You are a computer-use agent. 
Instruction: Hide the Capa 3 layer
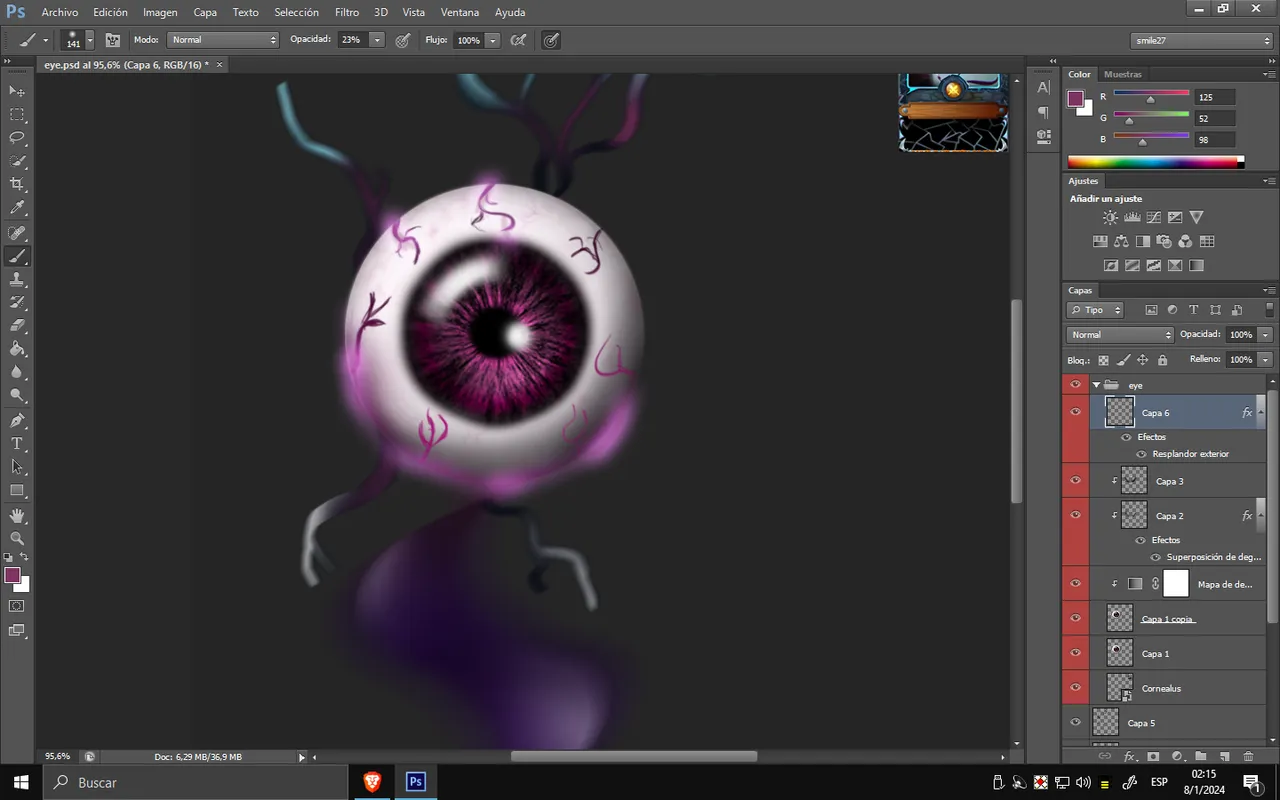point(1076,480)
